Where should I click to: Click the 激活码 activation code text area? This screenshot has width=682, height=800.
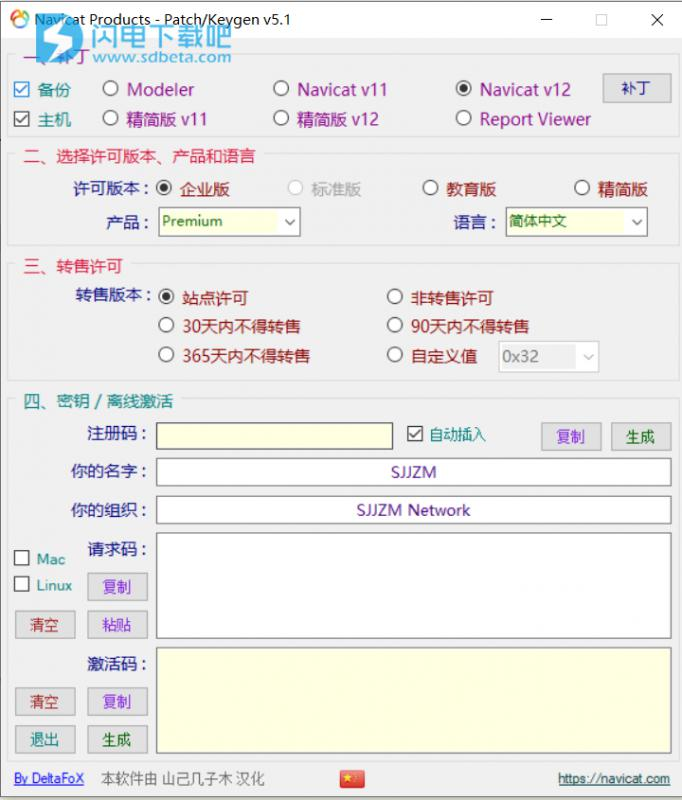click(x=414, y=701)
